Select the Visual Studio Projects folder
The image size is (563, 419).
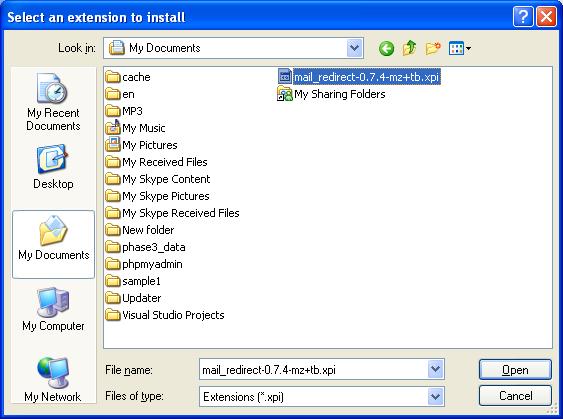[x=165, y=315]
